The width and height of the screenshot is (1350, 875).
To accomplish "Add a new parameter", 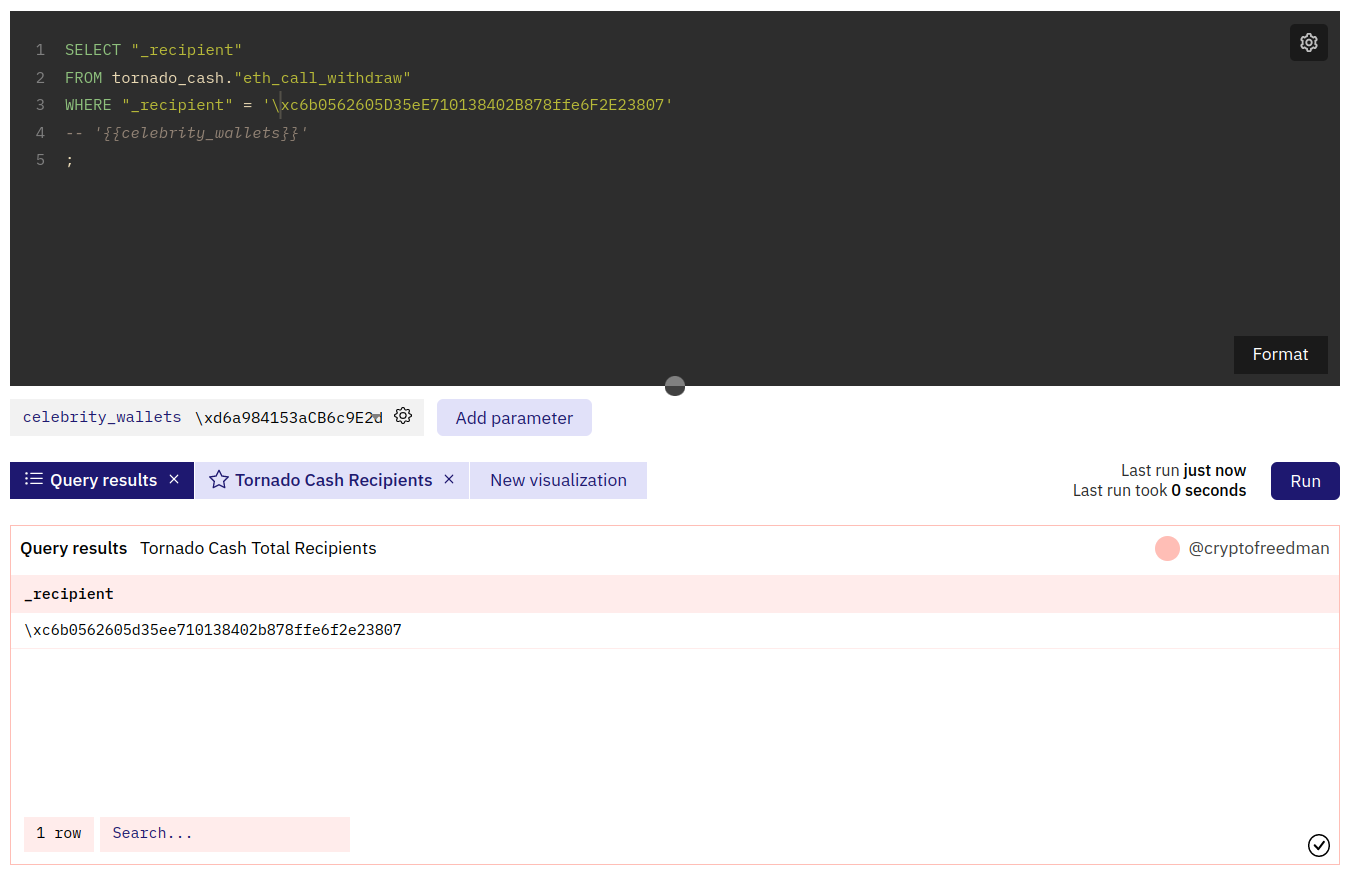I will [514, 418].
